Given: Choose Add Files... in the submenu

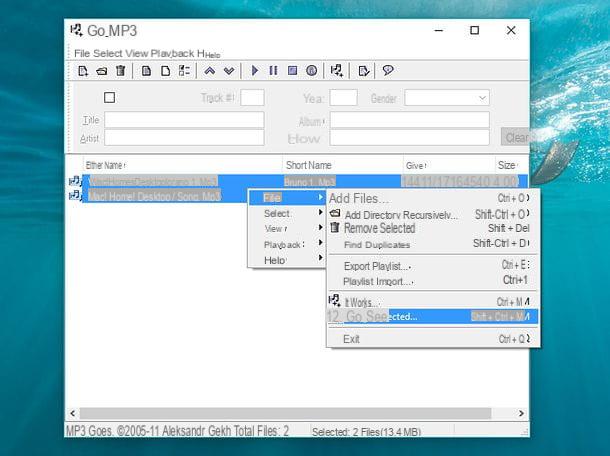Looking at the screenshot, I should (x=433, y=198).
